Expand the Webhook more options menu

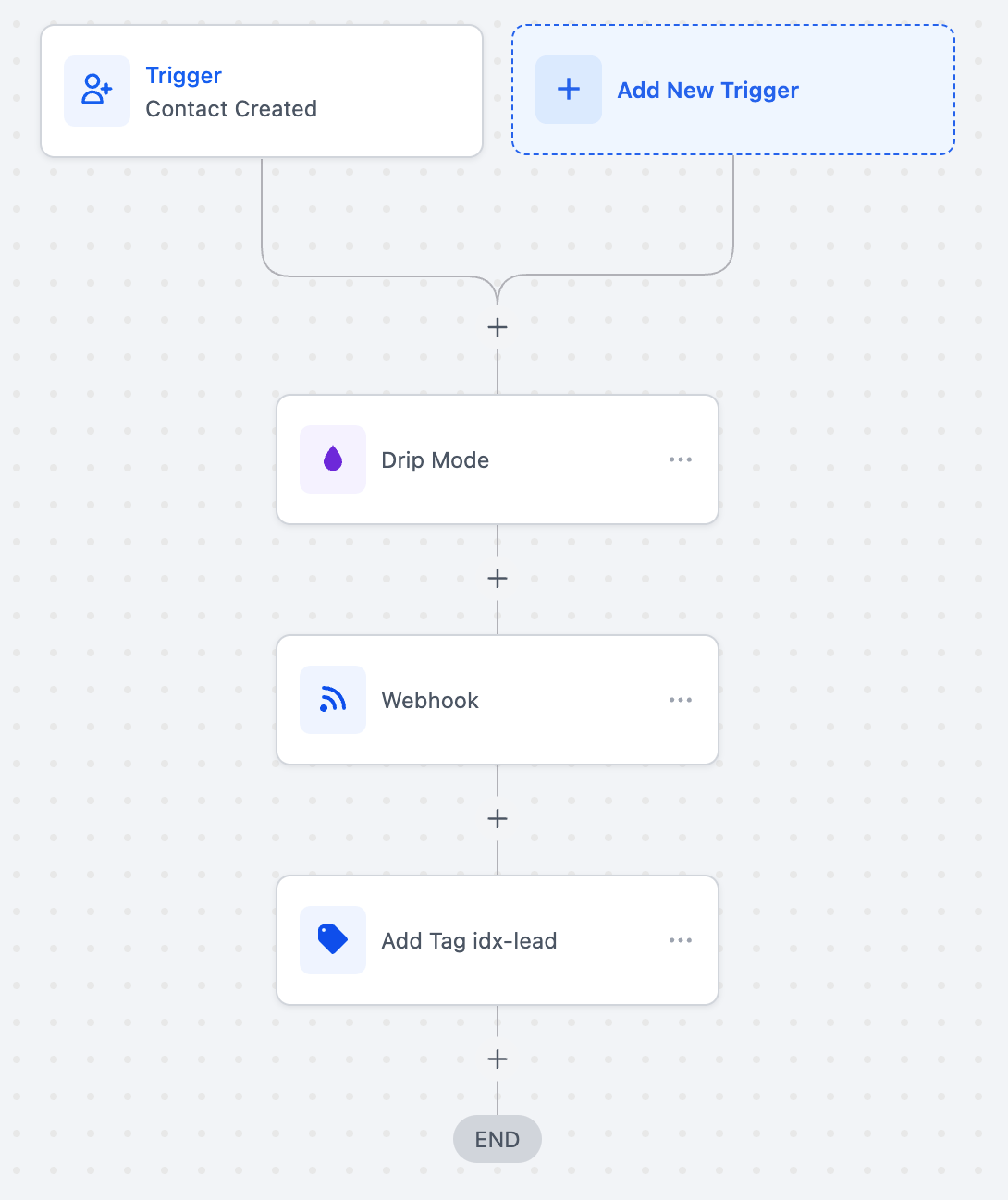[x=681, y=700]
